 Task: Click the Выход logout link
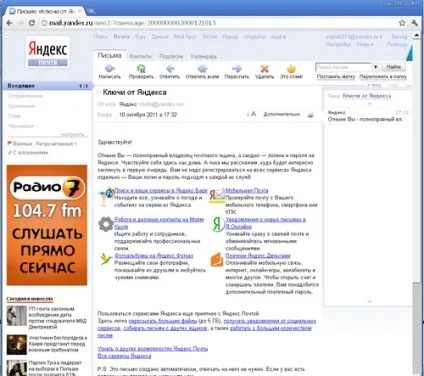click(399, 37)
